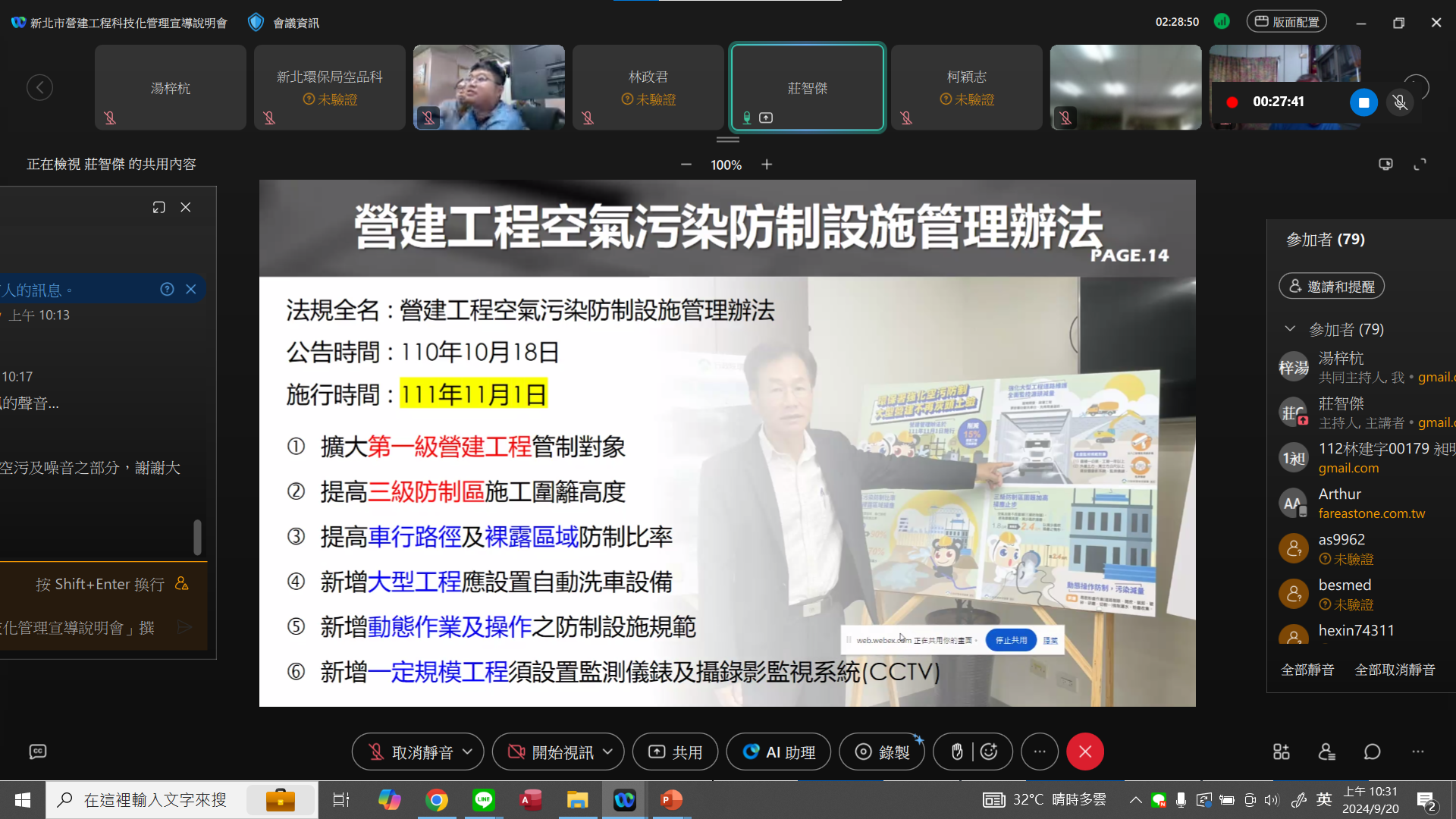This screenshot has height=819, width=1456.
Task: Open the 版面配置 layout menu
Action: (1286, 22)
